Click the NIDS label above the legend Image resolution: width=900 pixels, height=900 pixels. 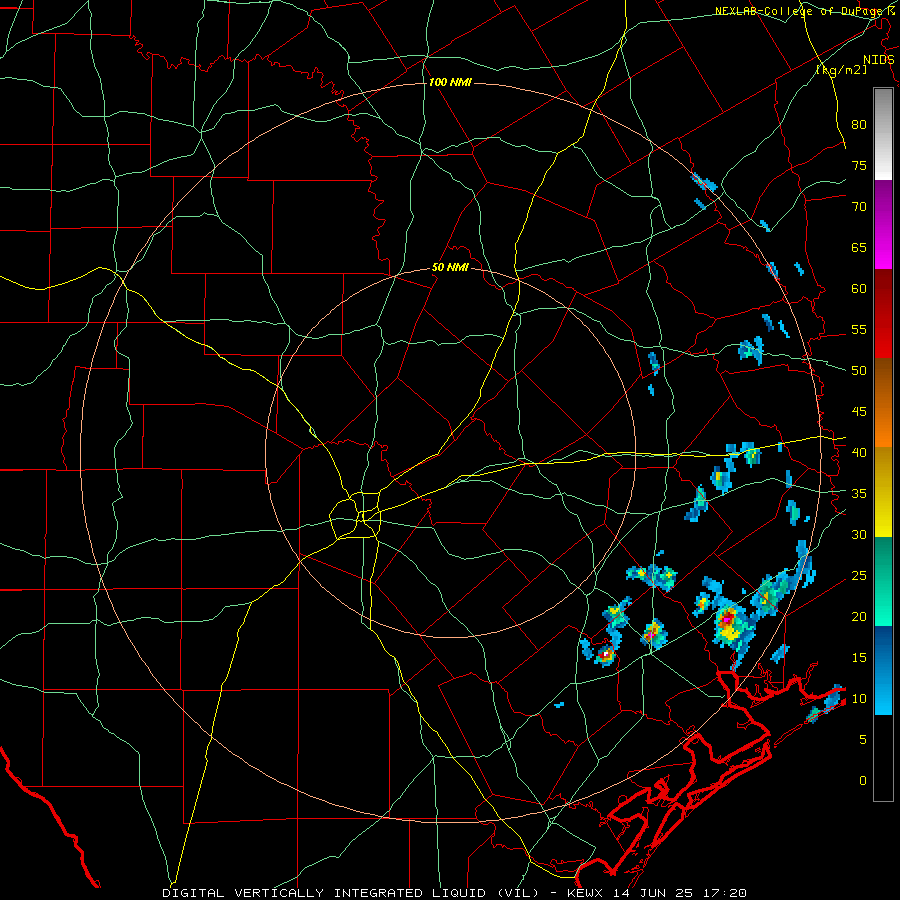tap(878, 60)
